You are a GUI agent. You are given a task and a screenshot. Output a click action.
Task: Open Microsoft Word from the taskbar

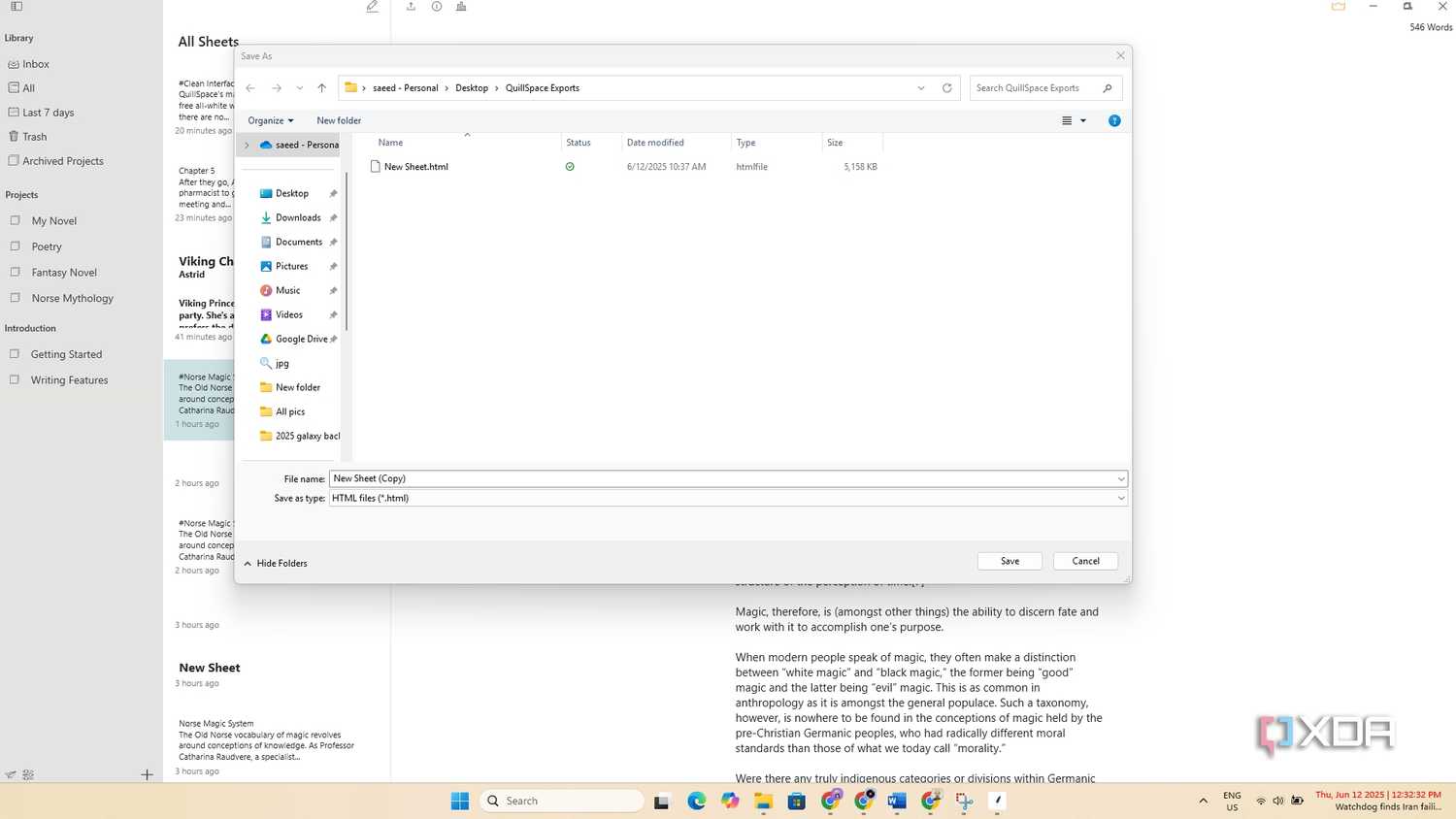click(897, 801)
